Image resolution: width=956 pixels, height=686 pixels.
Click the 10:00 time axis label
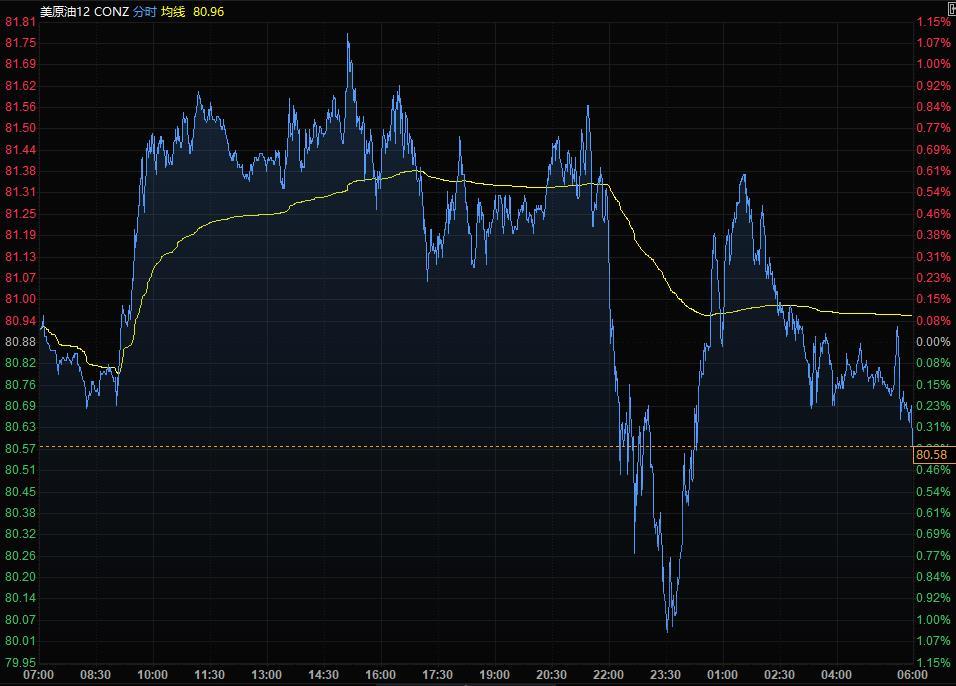[x=152, y=675]
